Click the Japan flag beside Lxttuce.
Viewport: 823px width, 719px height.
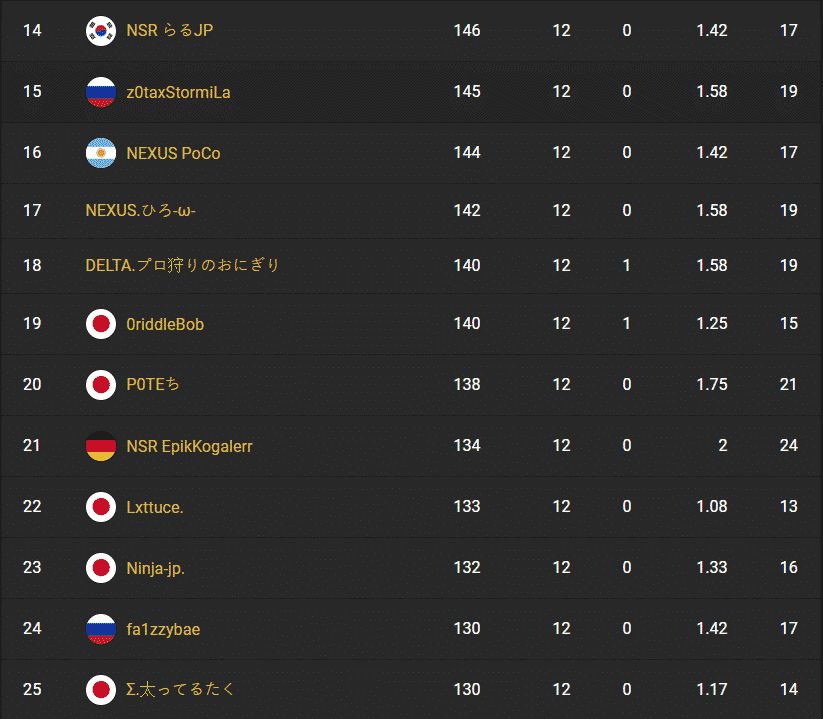100,506
